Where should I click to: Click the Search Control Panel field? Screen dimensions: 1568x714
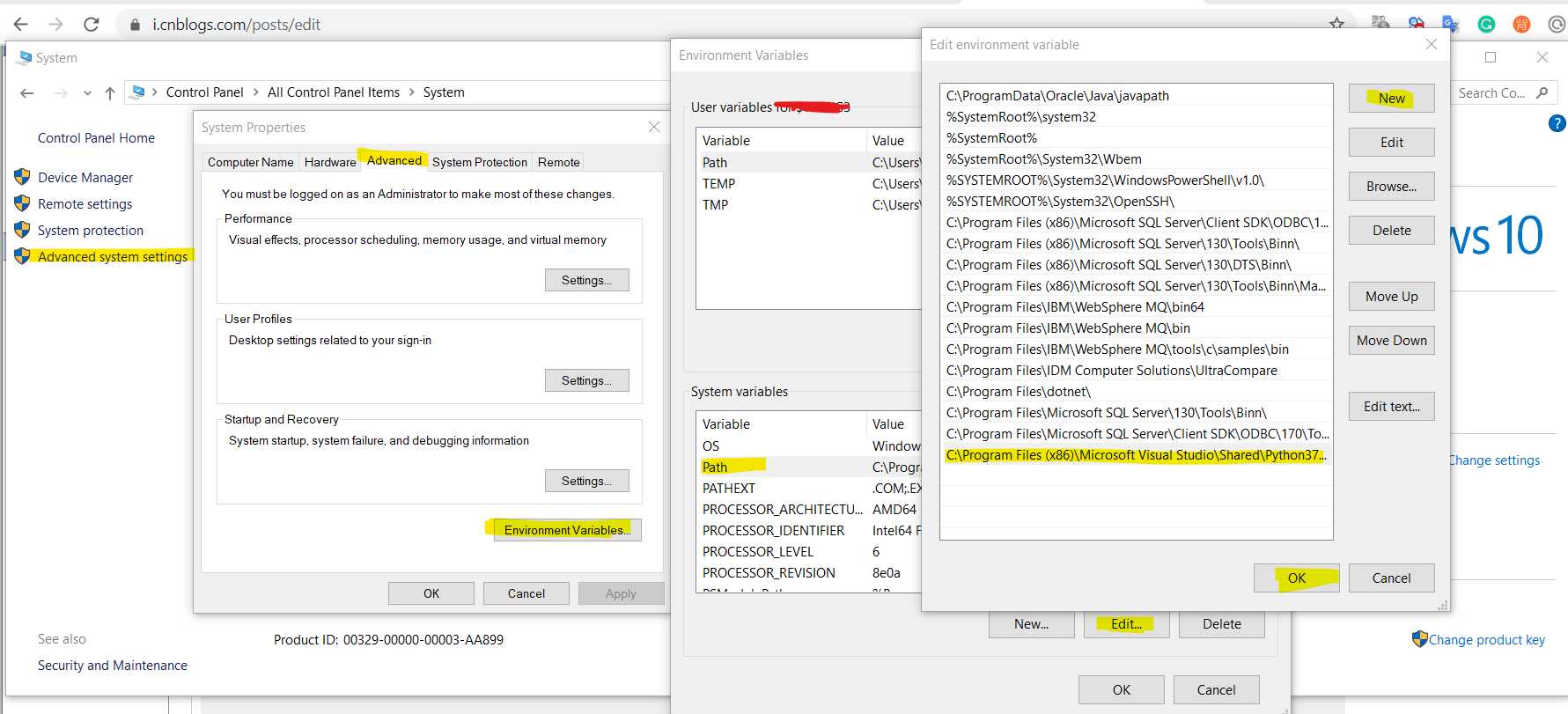point(1504,92)
